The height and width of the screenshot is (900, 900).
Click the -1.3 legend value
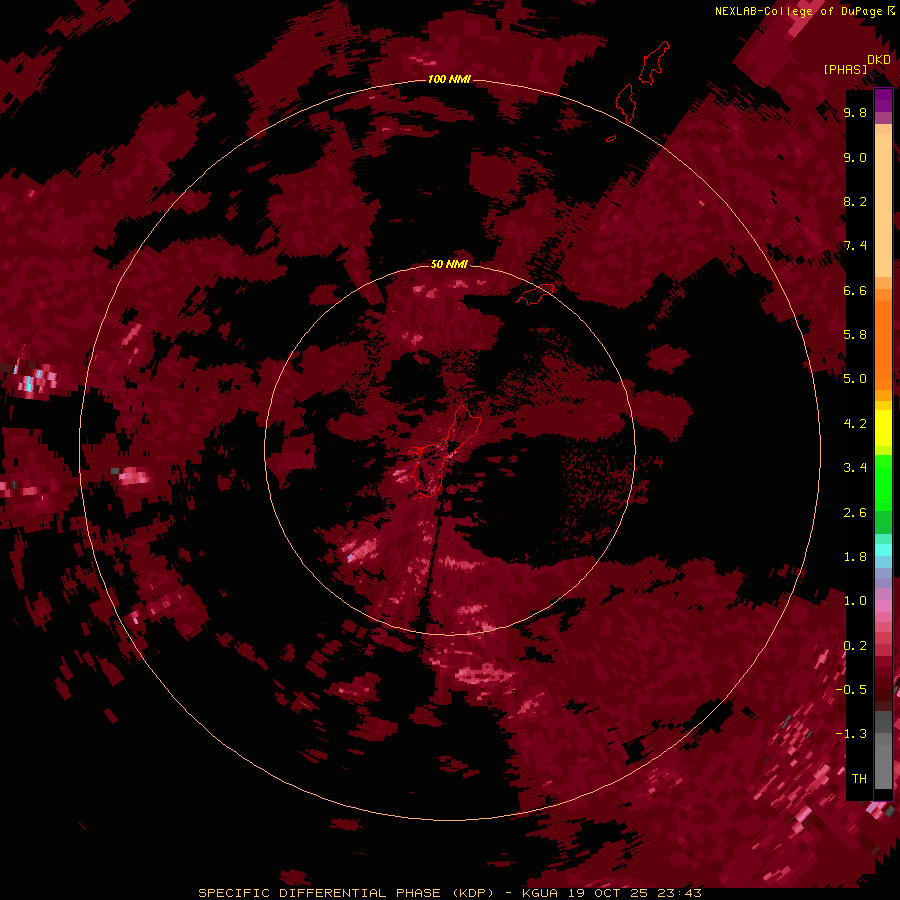pos(851,734)
